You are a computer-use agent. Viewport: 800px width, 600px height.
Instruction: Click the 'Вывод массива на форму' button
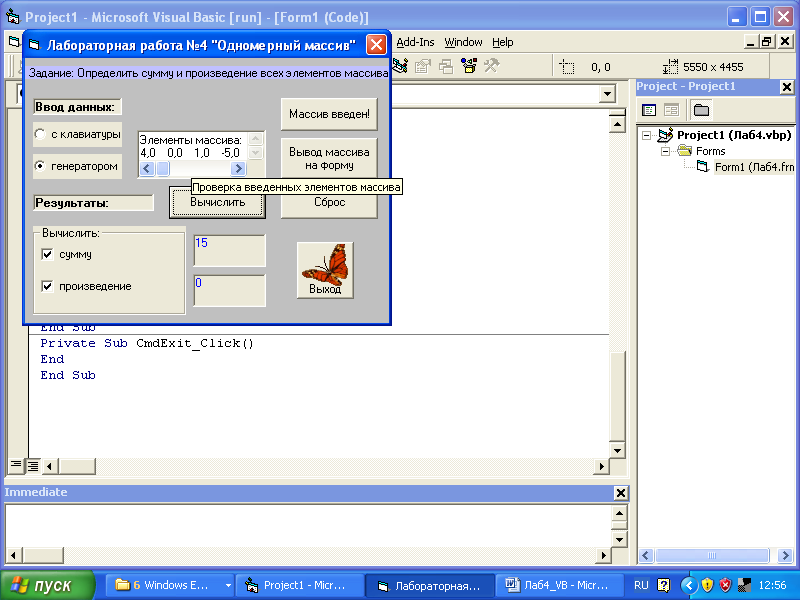coord(329,158)
